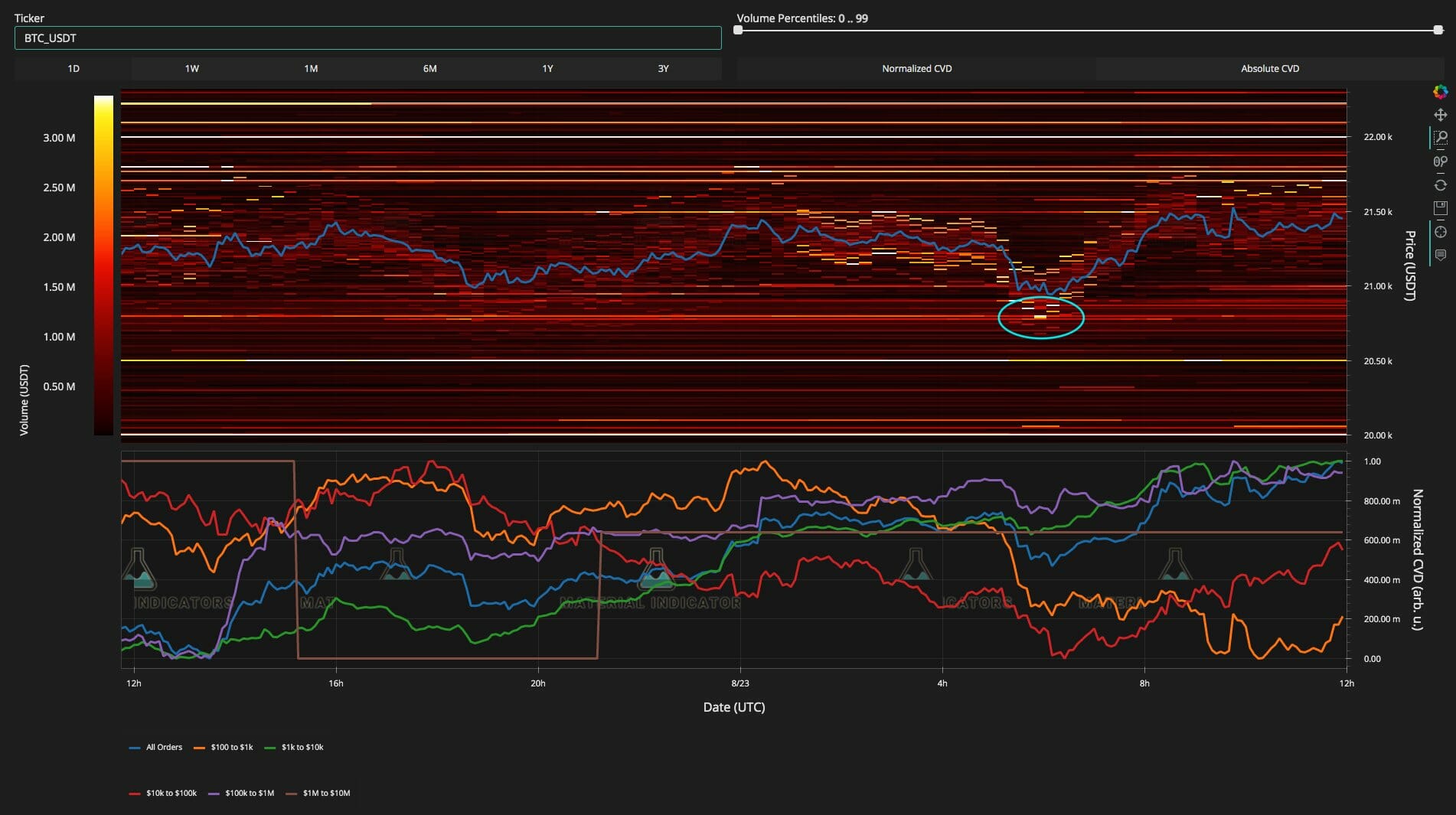1456x815 pixels.
Task: Enable the Wheel Zoom tool
Action: 1440,161
